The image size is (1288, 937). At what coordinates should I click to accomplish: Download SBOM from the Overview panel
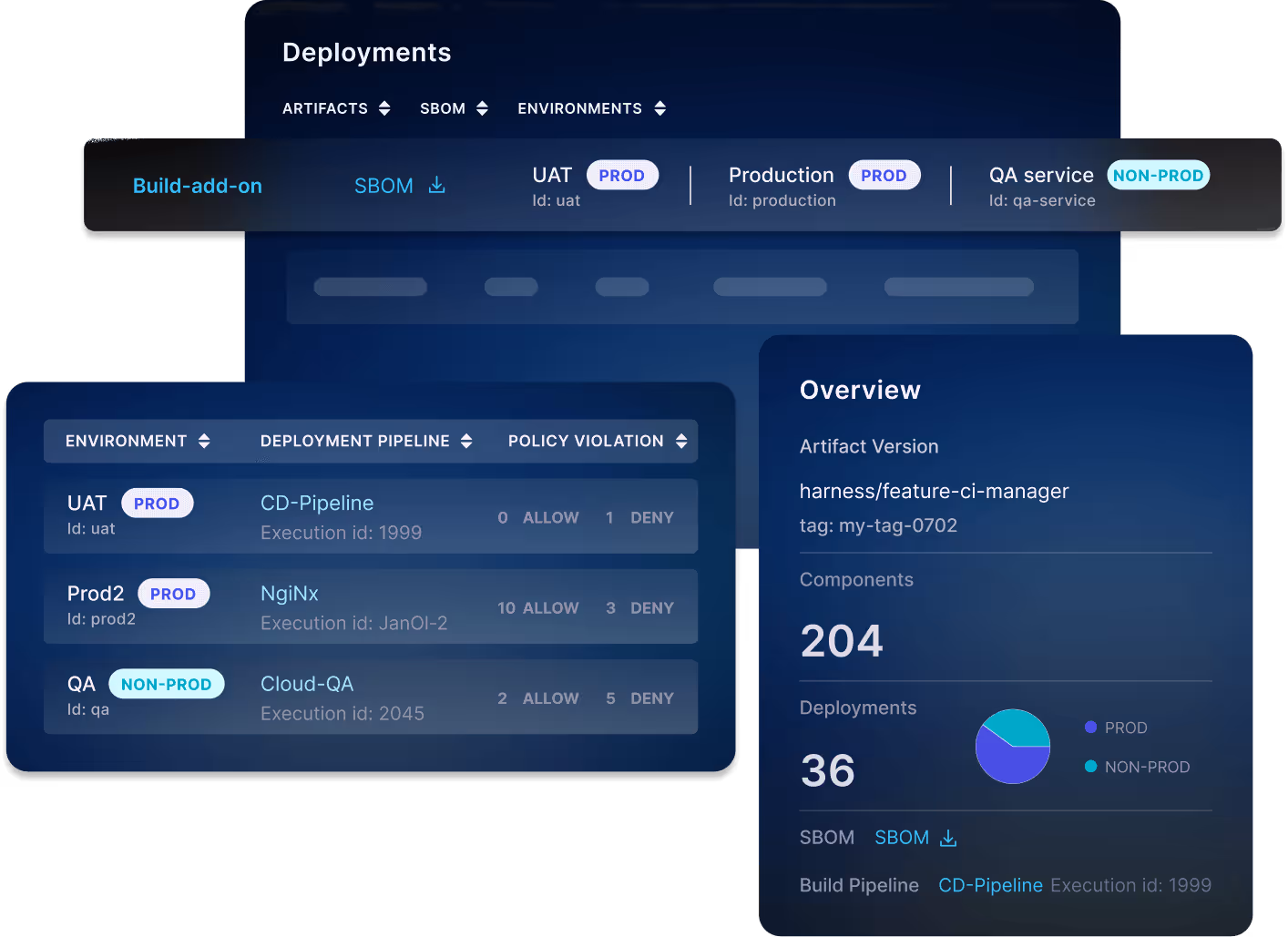tap(947, 837)
